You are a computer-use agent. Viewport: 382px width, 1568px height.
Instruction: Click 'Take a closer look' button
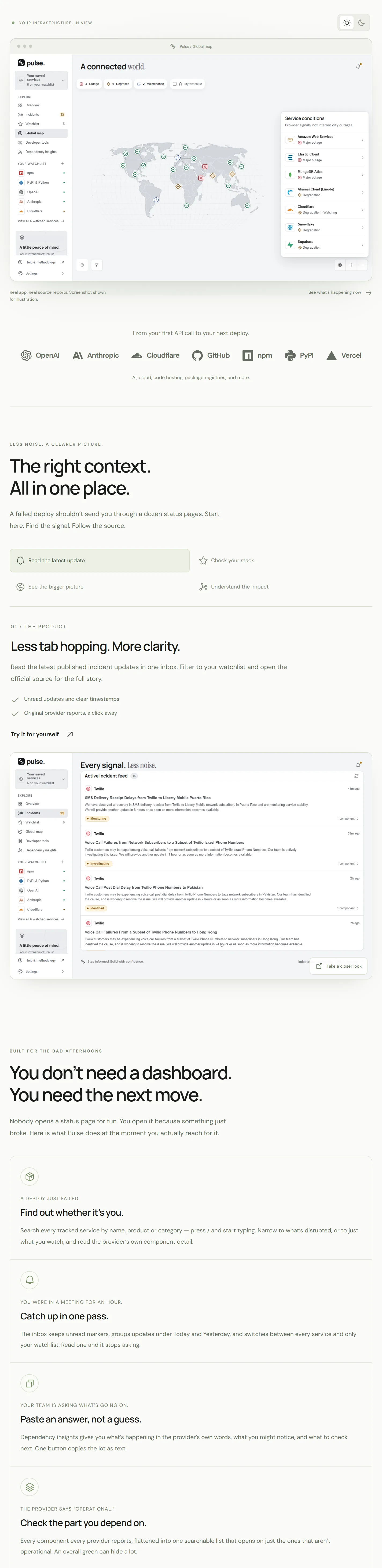click(339, 966)
